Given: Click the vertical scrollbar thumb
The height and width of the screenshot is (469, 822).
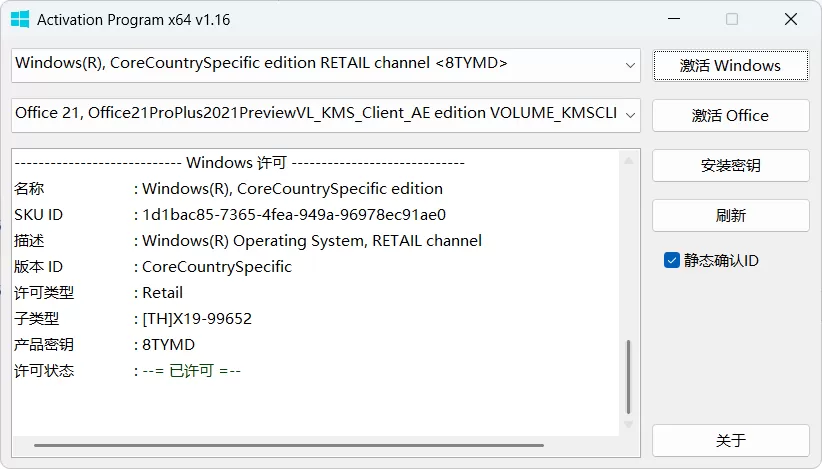Looking at the screenshot, I should coord(629,377).
